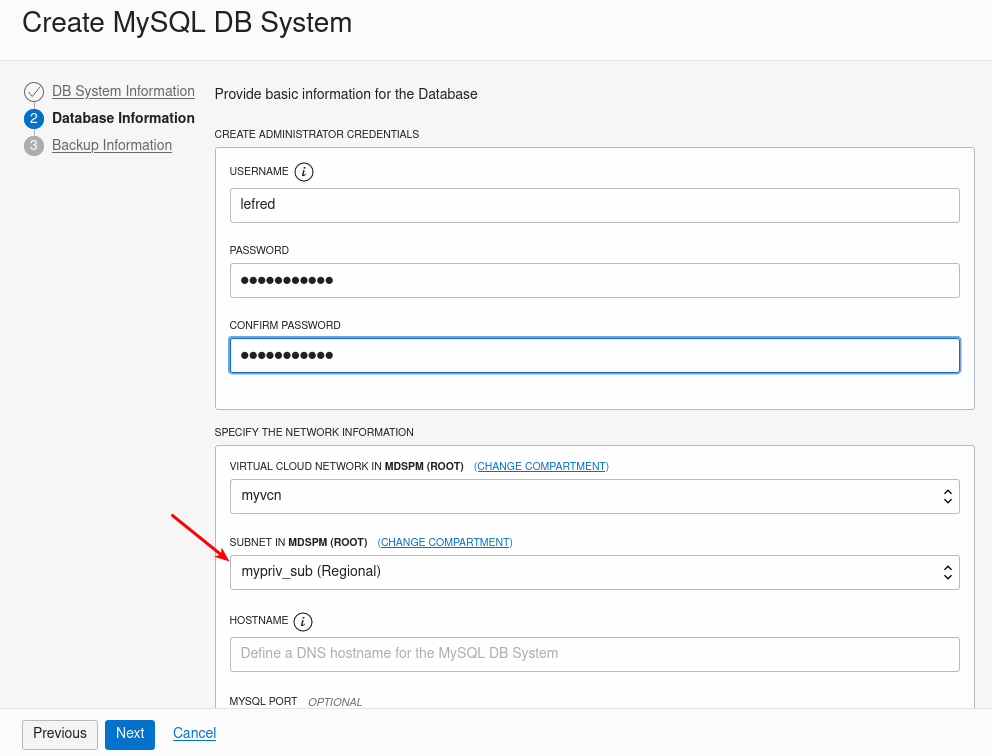Click the Create MySQL DB System heading
Viewport: 992px width, 756px height.
(x=187, y=23)
